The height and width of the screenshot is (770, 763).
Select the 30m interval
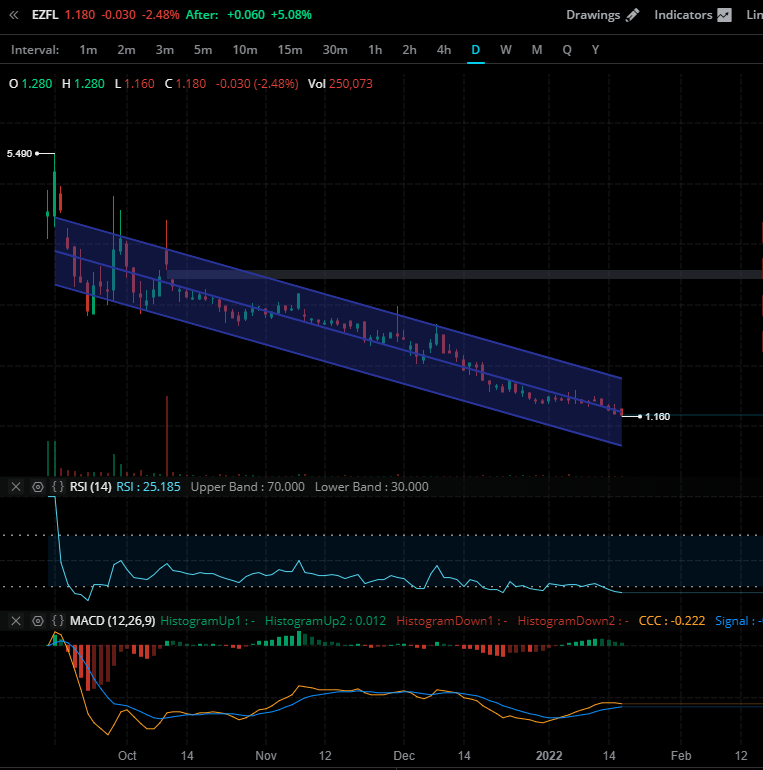click(x=335, y=50)
